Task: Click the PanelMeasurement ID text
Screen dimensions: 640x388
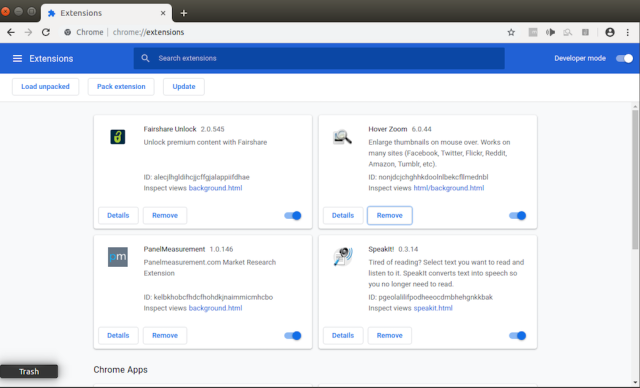Action: pos(208,297)
